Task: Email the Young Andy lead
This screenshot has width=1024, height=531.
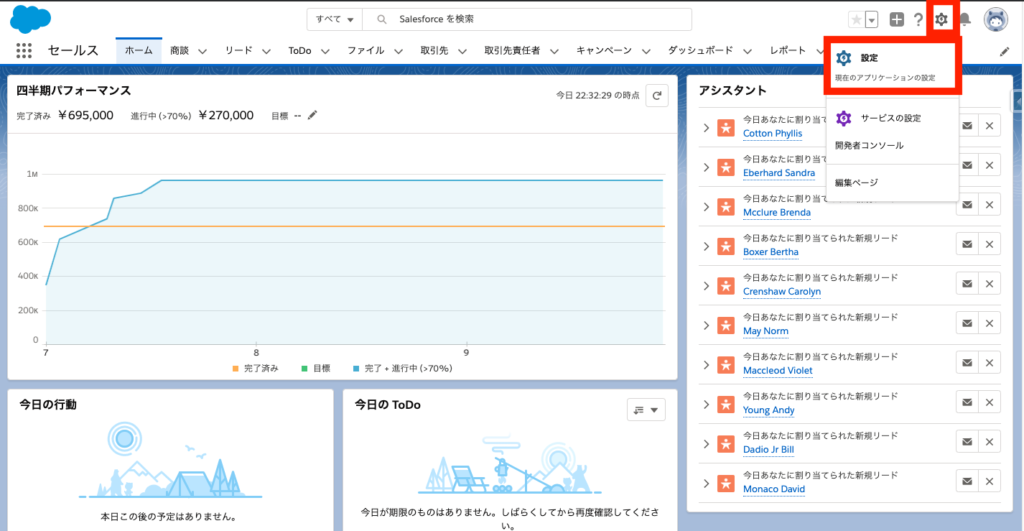Action: point(967,402)
